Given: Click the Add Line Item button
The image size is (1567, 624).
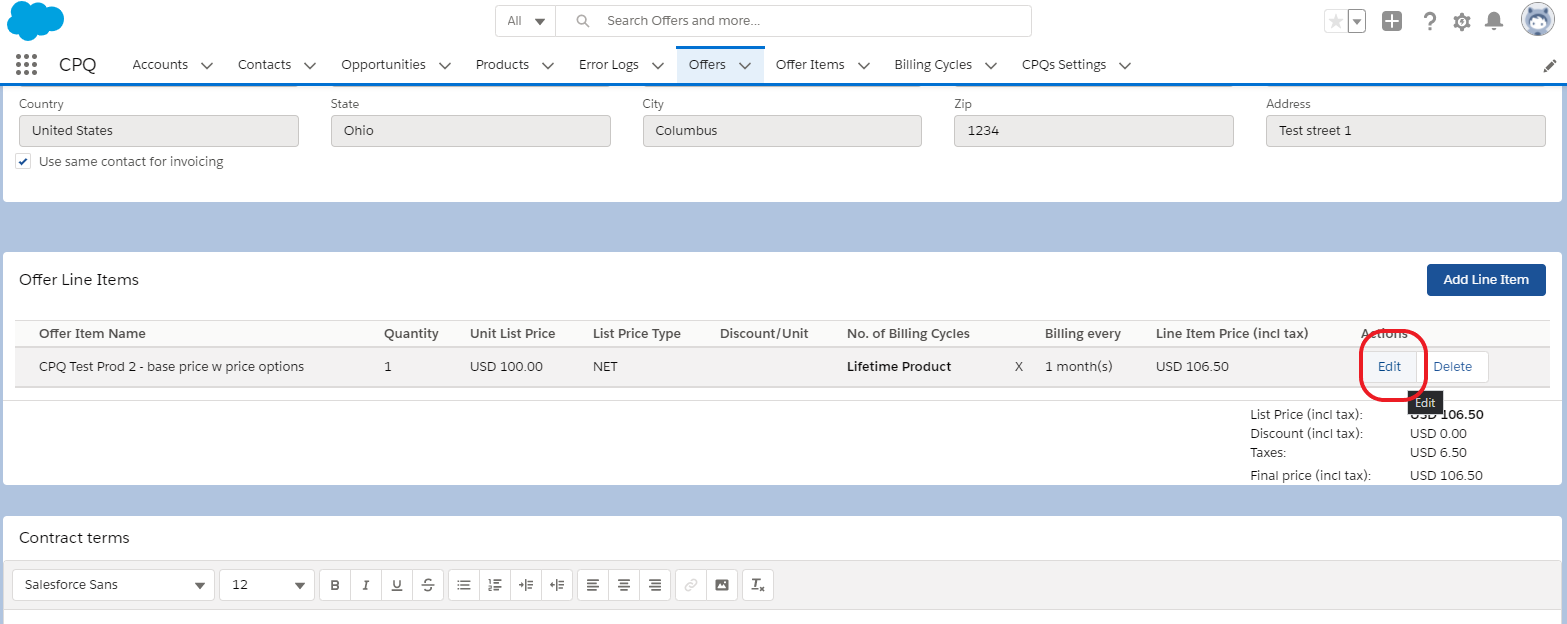Looking at the screenshot, I should click(1486, 280).
